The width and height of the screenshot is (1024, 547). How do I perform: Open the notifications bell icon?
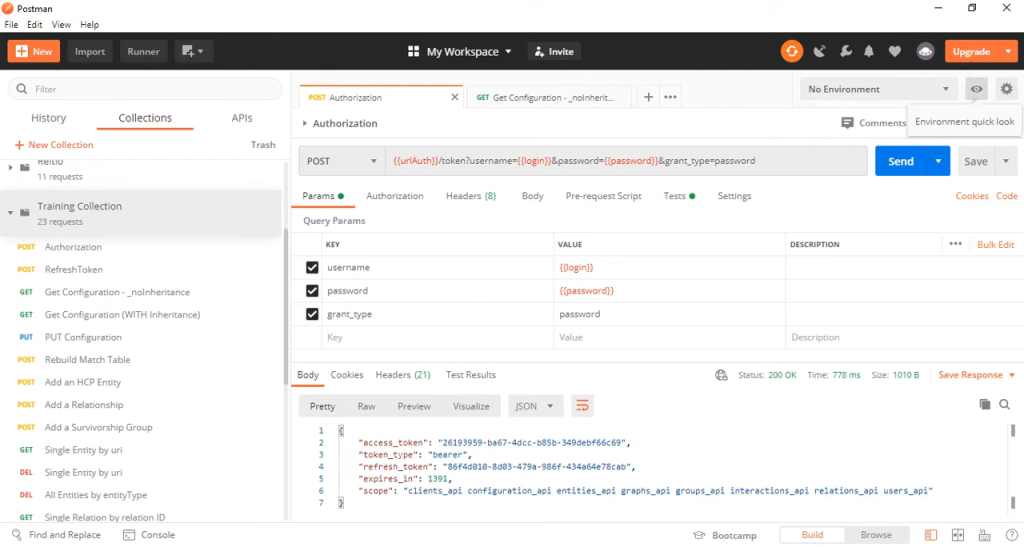click(869, 52)
